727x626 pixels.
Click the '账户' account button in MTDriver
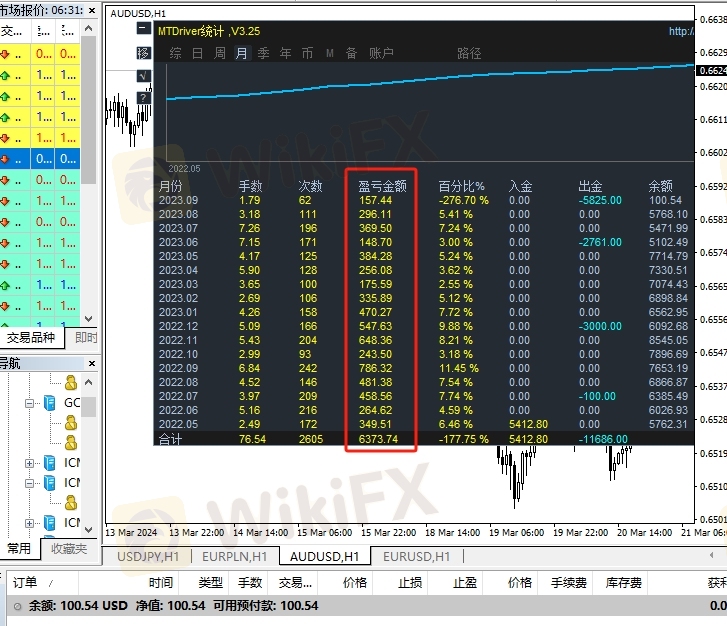point(381,53)
